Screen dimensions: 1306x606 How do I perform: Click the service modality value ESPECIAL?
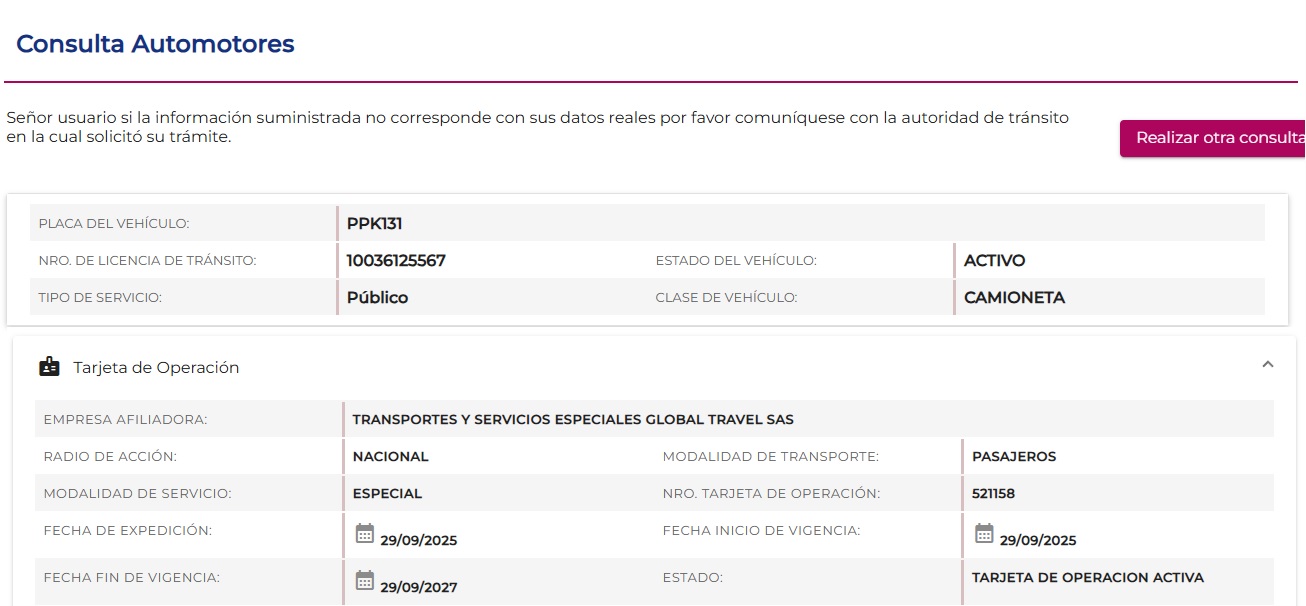387,494
